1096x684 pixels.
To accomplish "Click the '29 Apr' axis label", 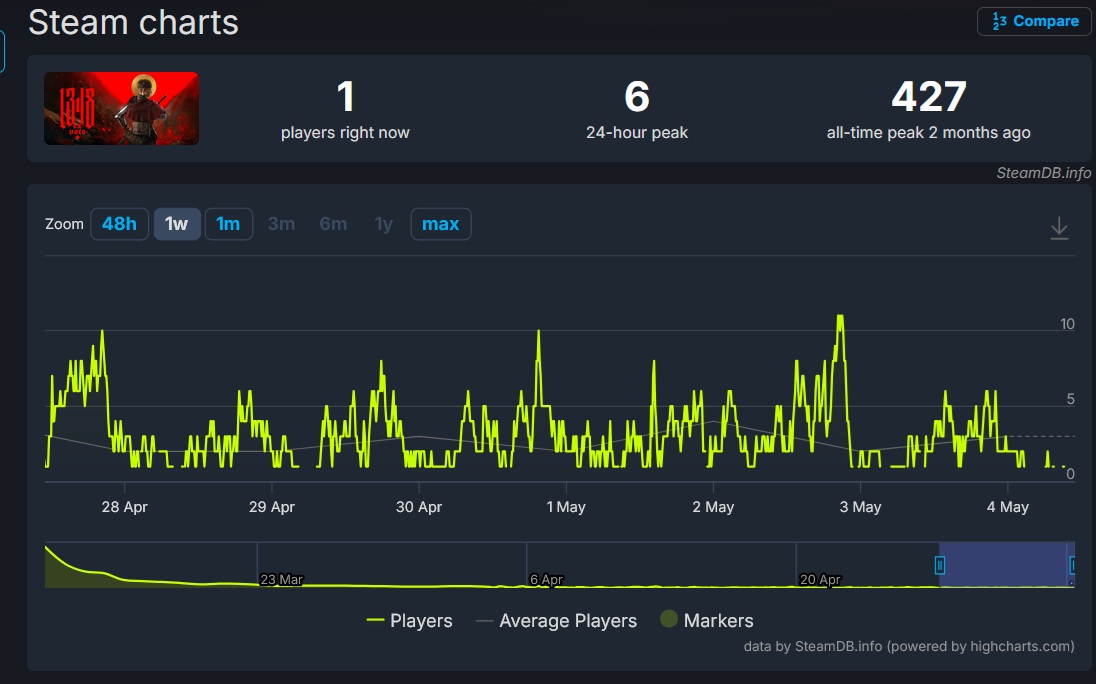I will click(272, 507).
